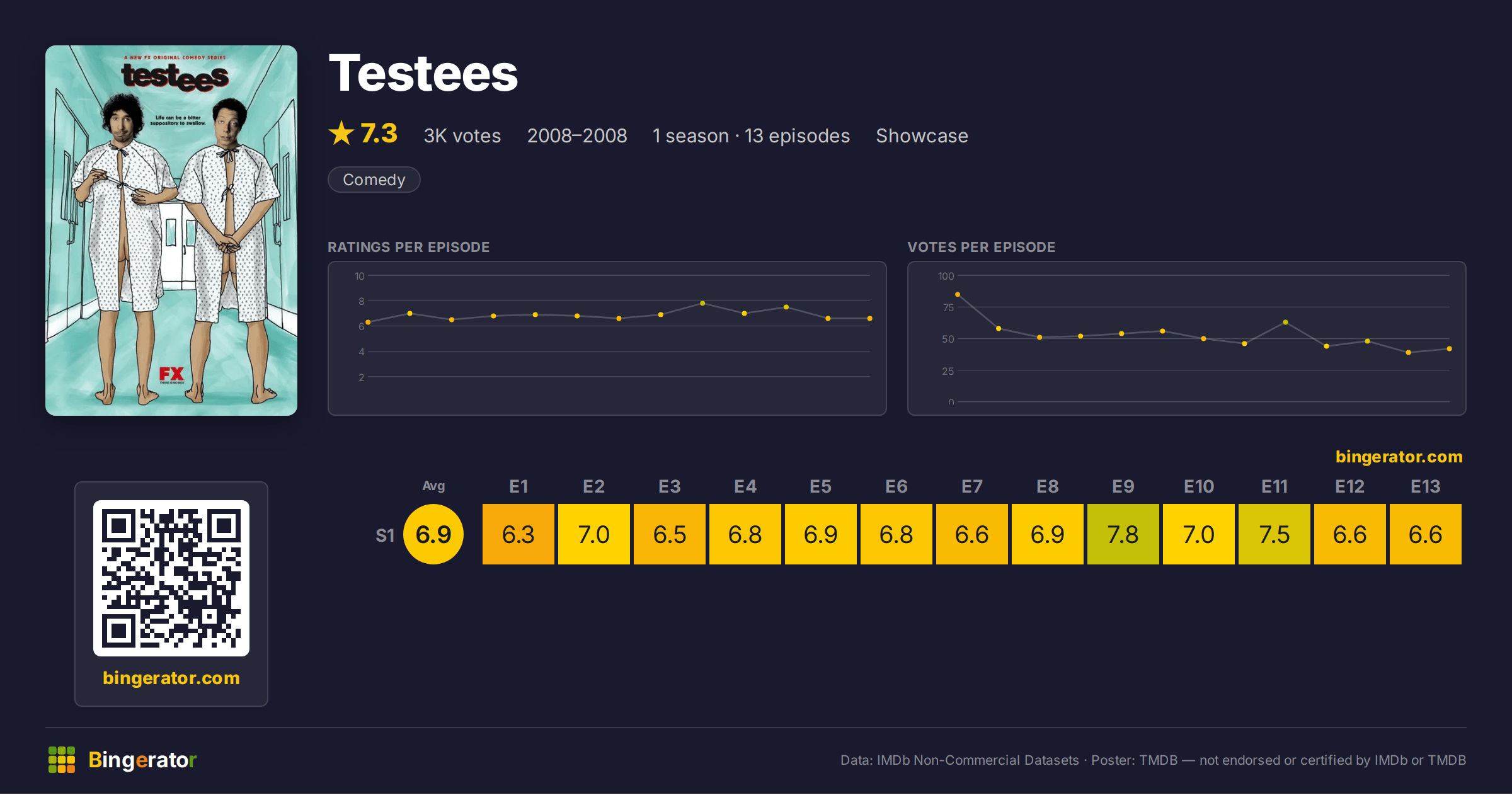Select the E1 rating cell 6.3
Image resolution: width=1512 pixels, height=795 pixels.
pos(518,534)
